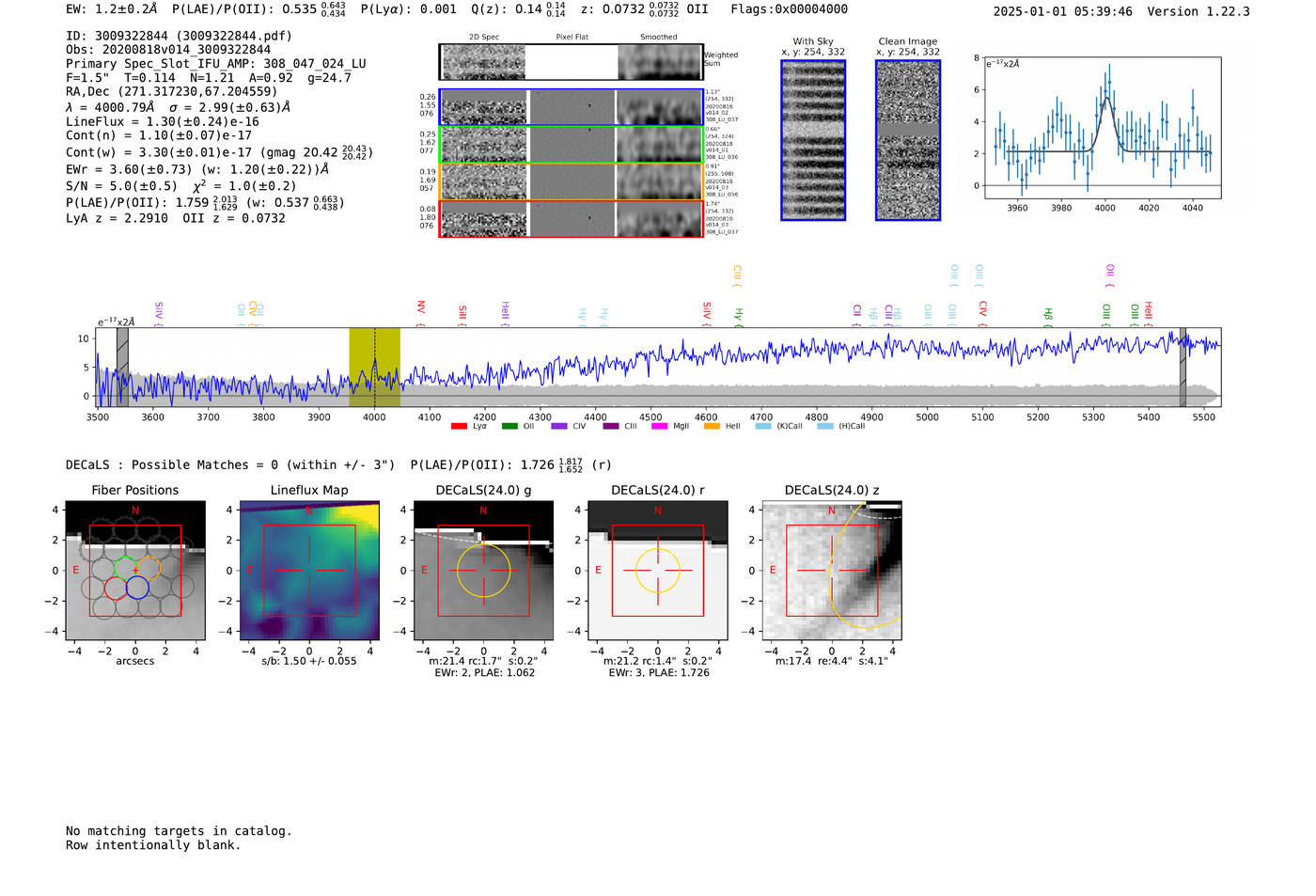
Task: Click the m:17.4 re:4.4" caption under DECaLS z
Action: [832, 661]
